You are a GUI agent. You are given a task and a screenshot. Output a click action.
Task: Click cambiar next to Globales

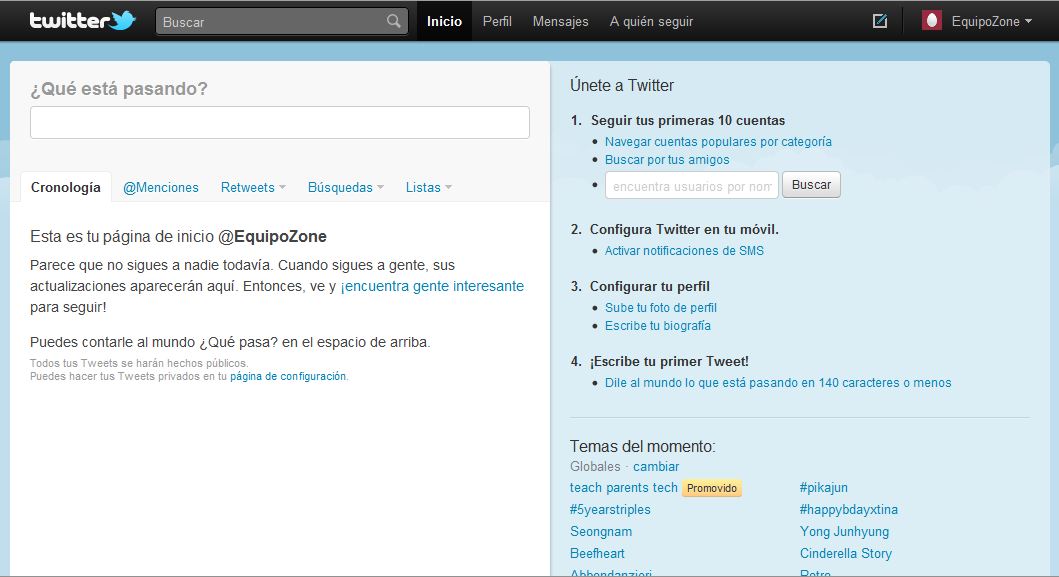pos(656,466)
